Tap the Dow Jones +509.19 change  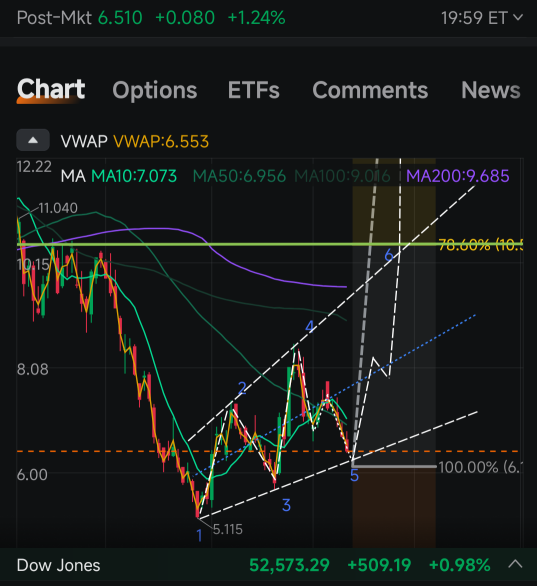click(x=379, y=565)
